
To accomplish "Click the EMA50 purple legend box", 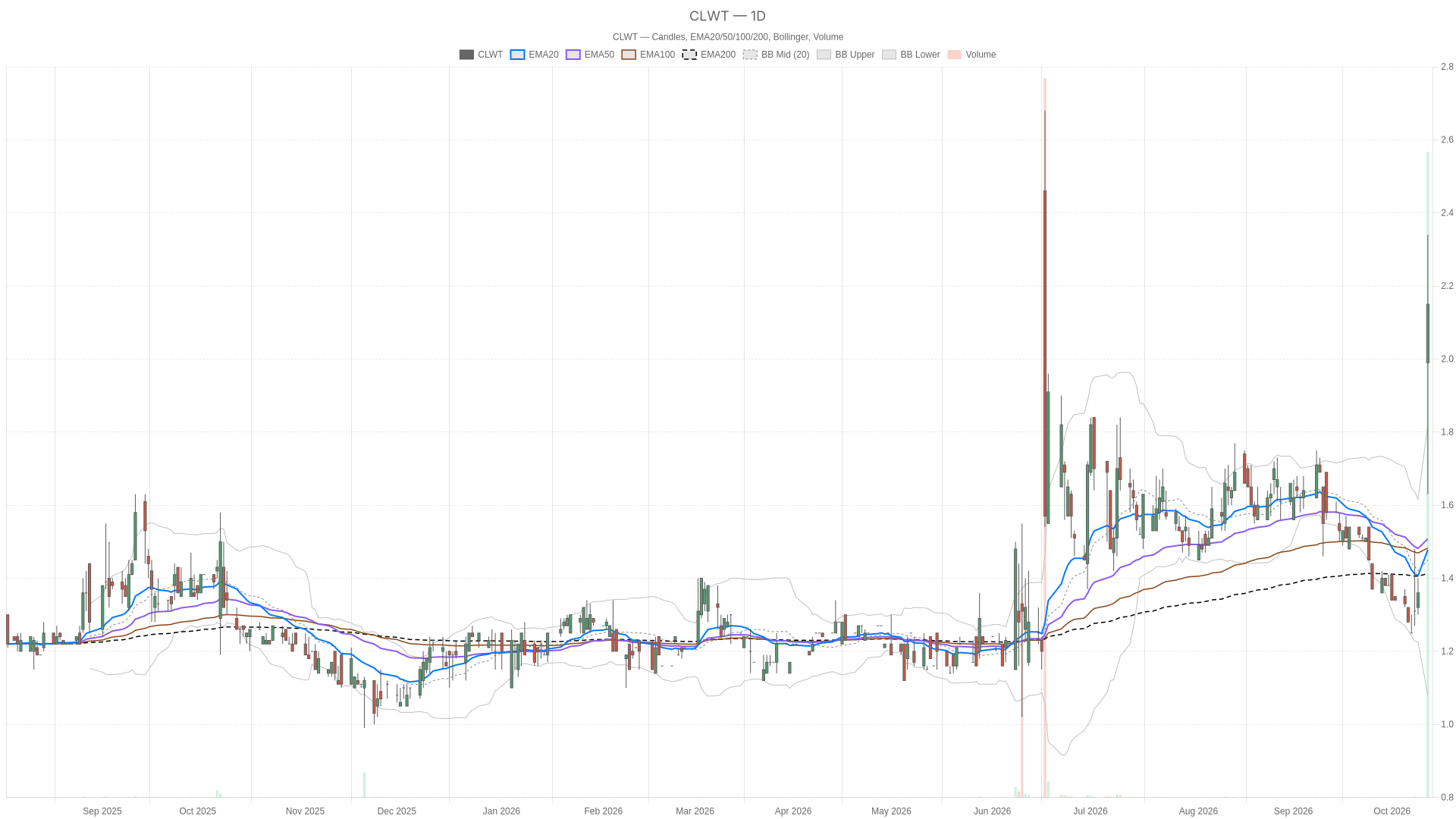I will (573, 55).
